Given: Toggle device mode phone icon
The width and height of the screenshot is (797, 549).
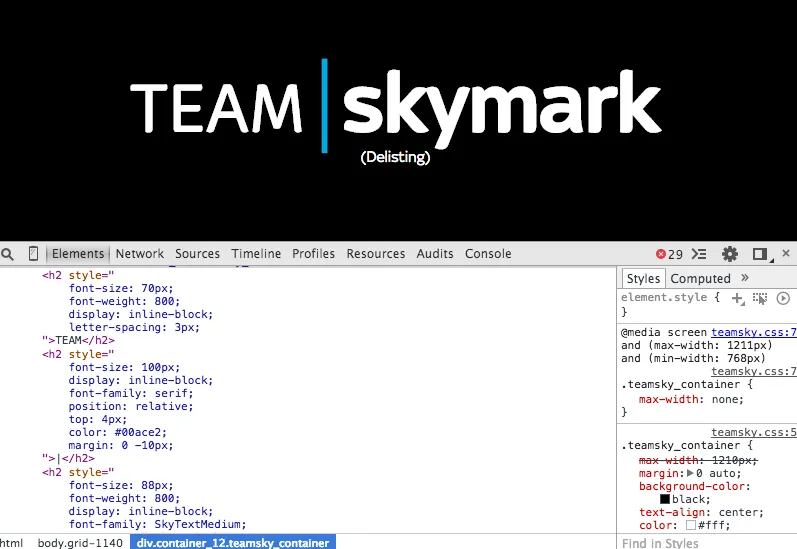Looking at the screenshot, I should [x=33, y=253].
